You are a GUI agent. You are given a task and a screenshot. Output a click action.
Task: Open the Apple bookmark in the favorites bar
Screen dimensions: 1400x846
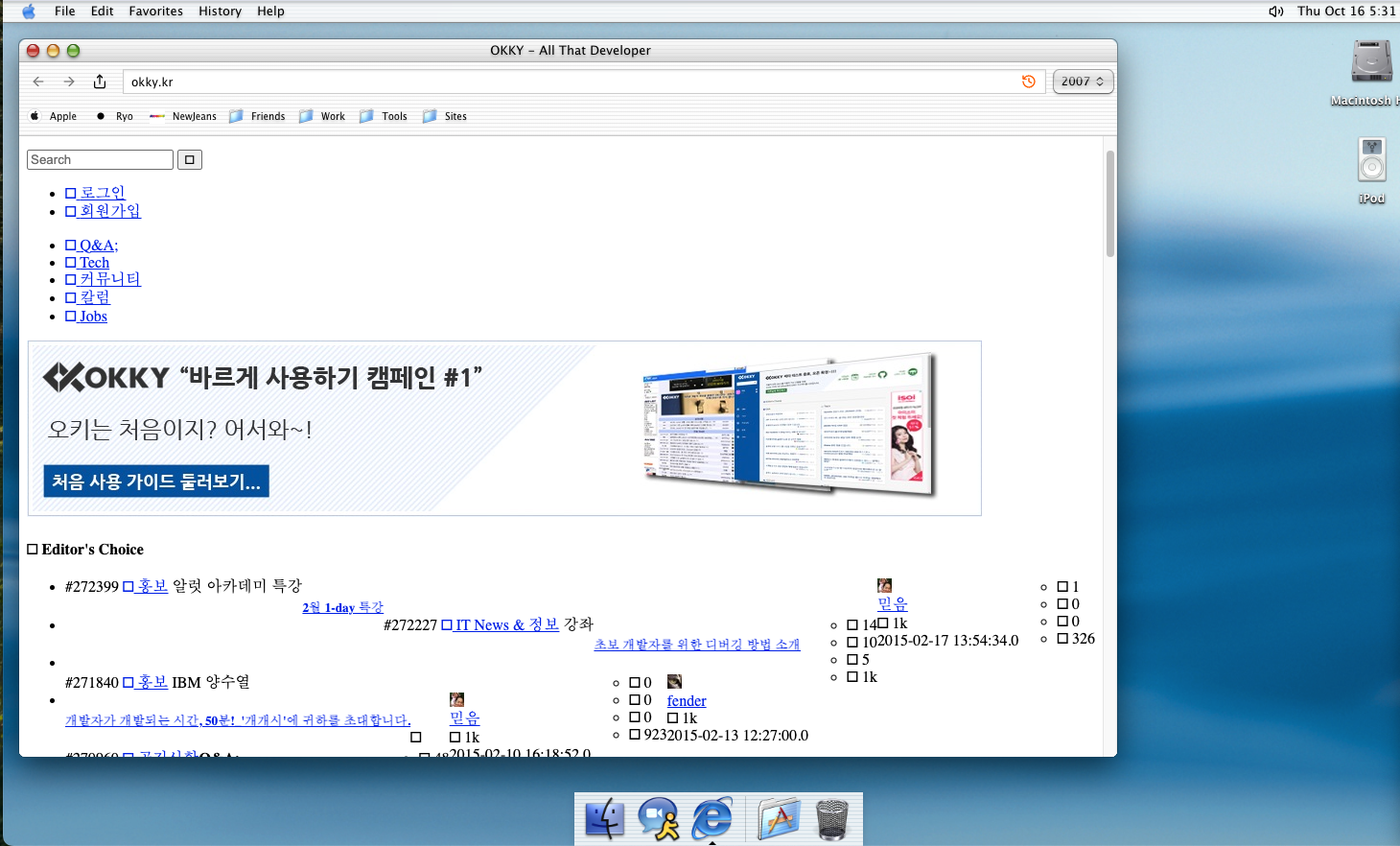(x=53, y=116)
